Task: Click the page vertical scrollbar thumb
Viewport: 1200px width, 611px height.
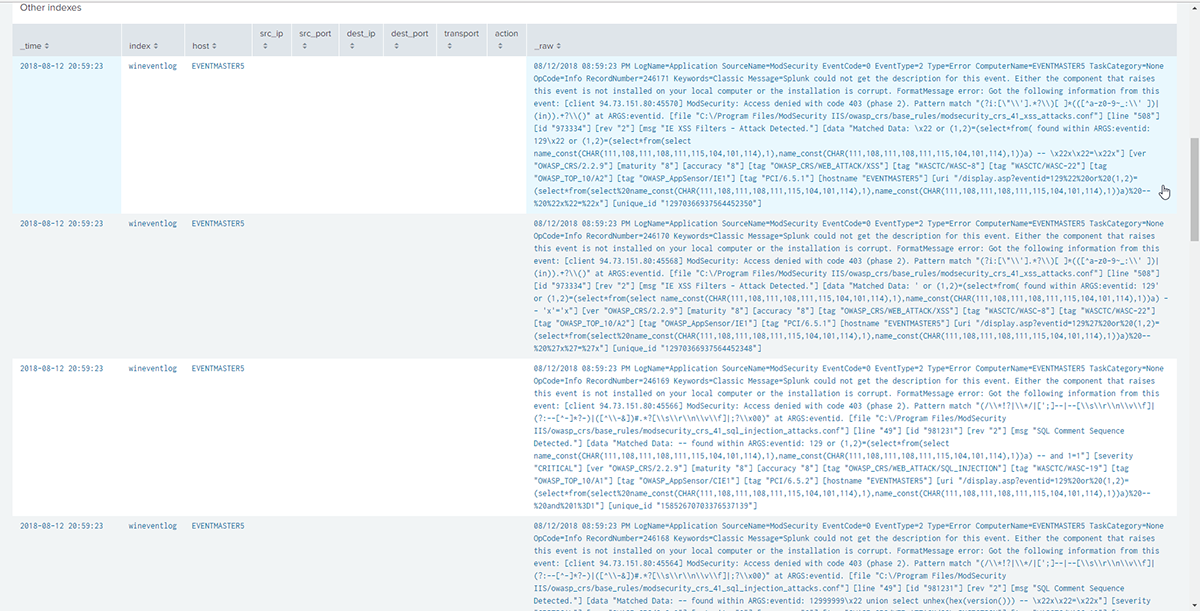Action: pos(1194,190)
